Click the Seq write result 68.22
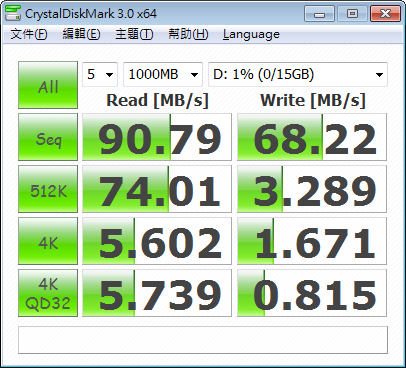 (x=312, y=137)
